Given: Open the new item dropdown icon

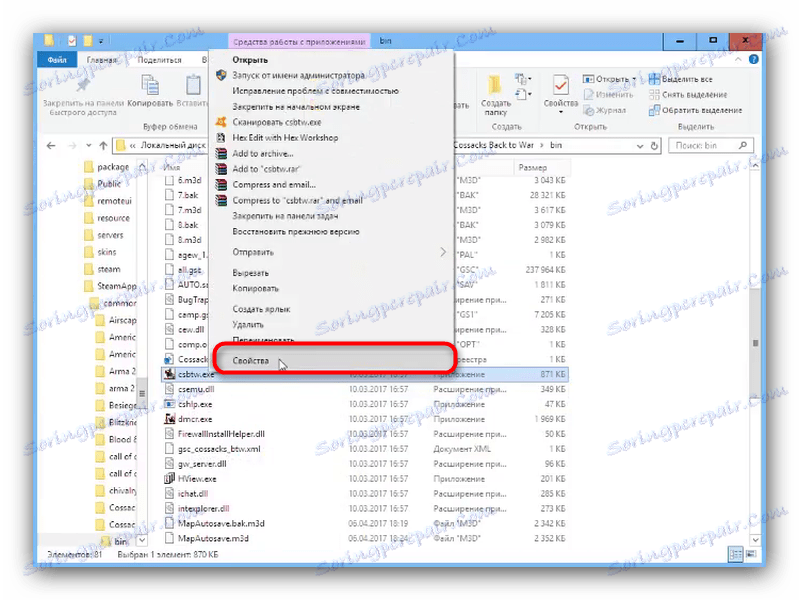Looking at the screenshot, I should click(523, 79).
